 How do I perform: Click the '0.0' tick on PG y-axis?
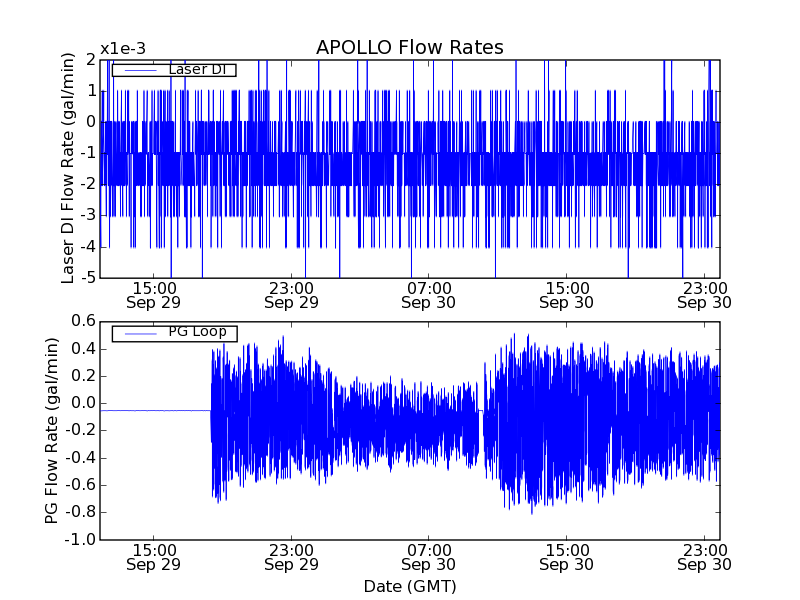coord(84,403)
